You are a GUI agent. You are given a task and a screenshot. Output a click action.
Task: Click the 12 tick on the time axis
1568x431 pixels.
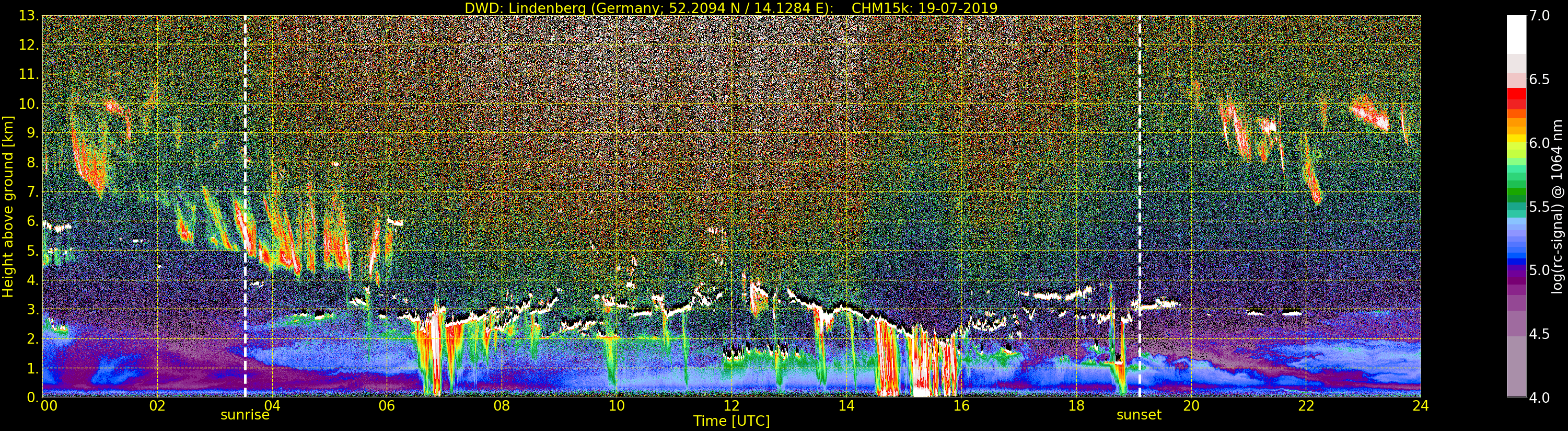point(731,406)
